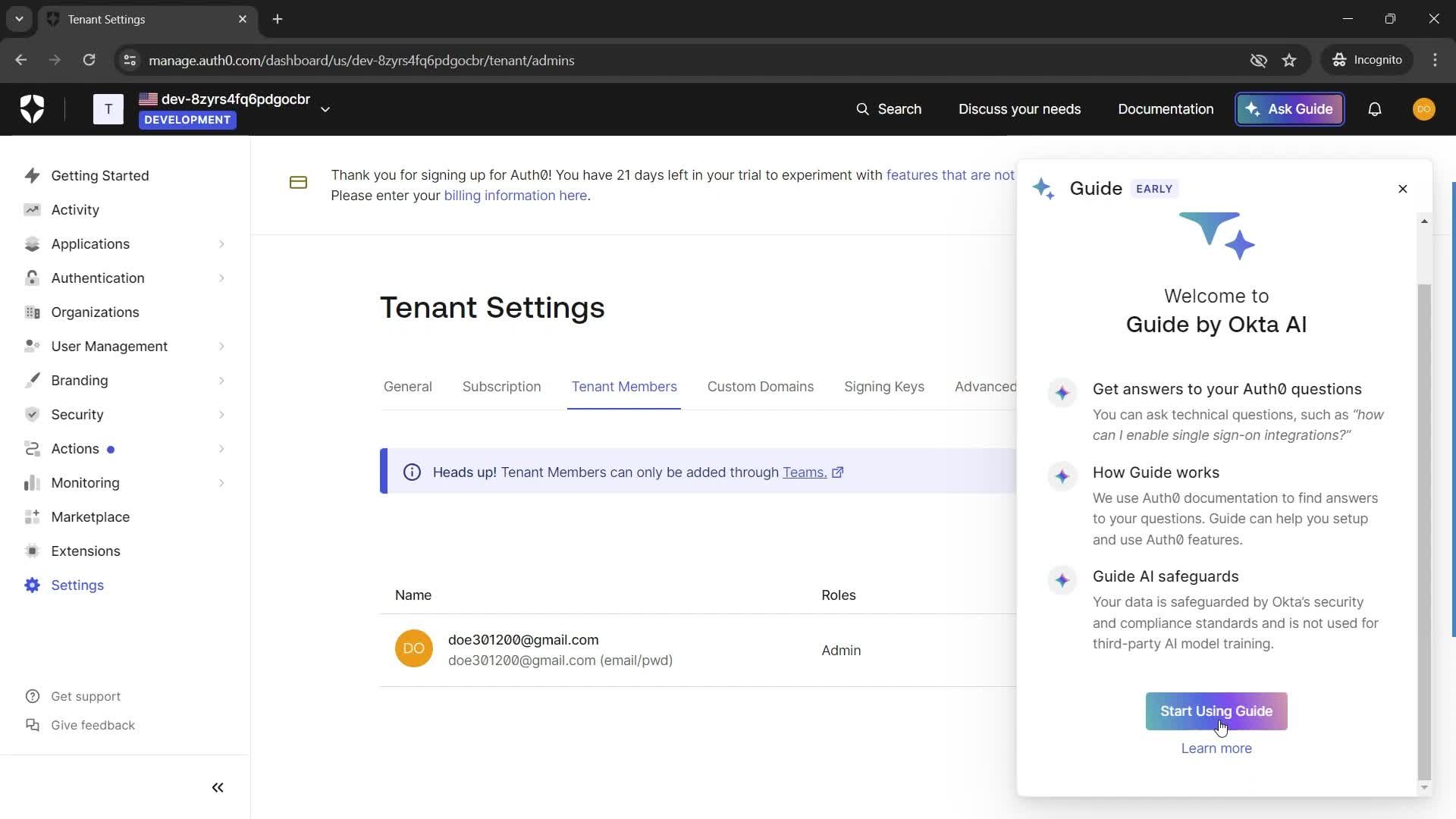Click the Ask Guide button
Screen dimensions: 1456x819
(x=1289, y=109)
